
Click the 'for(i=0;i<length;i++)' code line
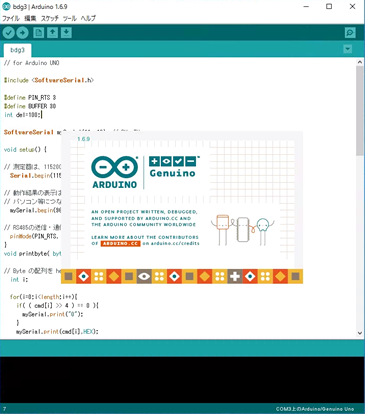44,297
